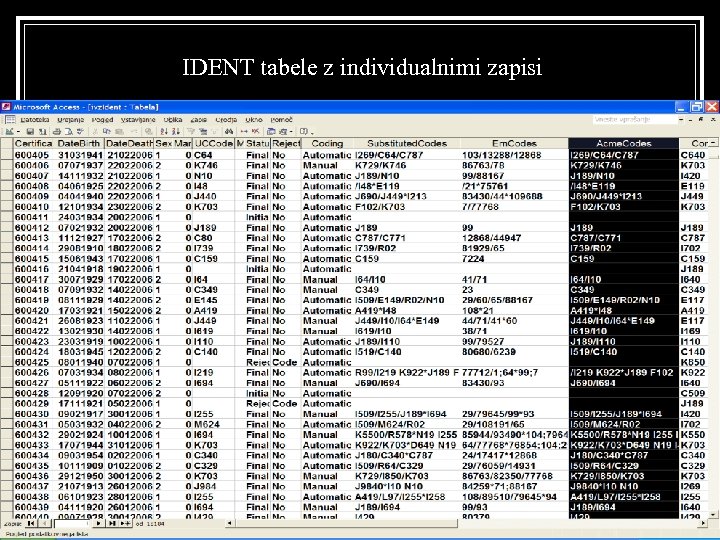Click the Filter By Selection icon
Image resolution: width=720 pixels, height=540 pixels.
(191, 131)
